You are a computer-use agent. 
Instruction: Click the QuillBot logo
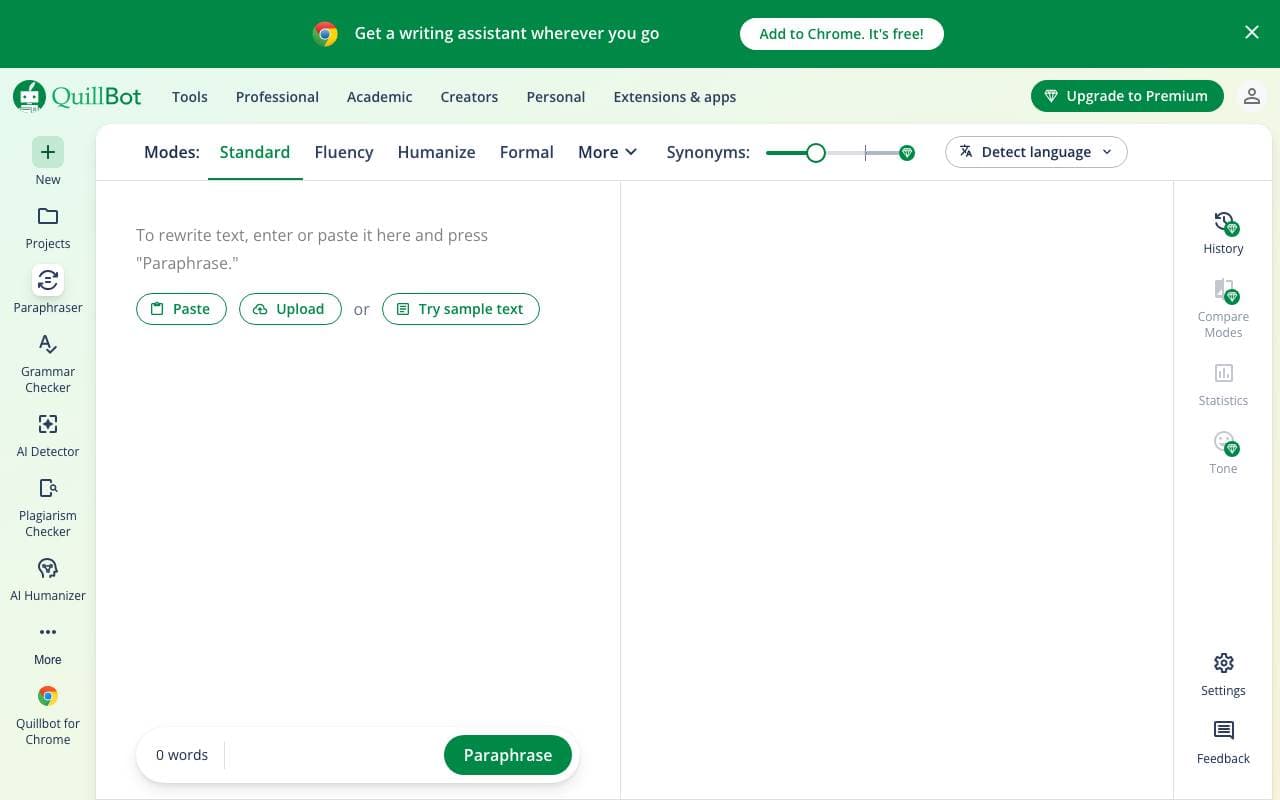[x=77, y=96]
